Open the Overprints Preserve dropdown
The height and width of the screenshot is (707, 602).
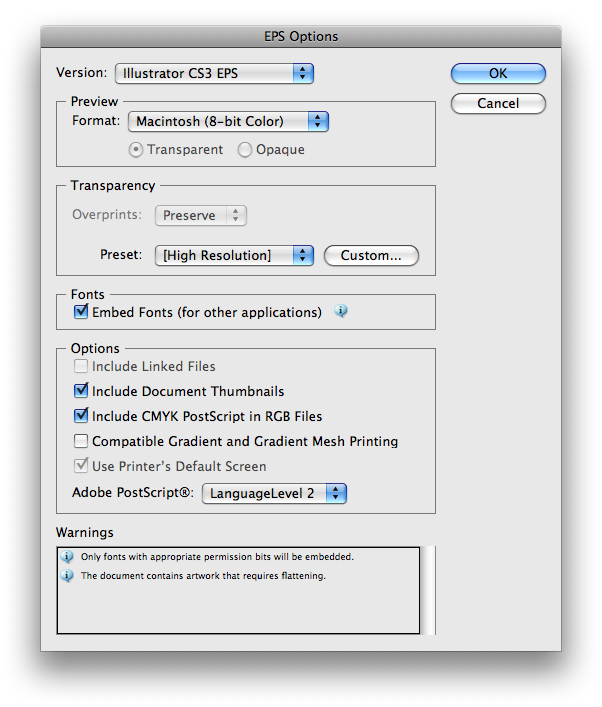[x=201, y=215]
